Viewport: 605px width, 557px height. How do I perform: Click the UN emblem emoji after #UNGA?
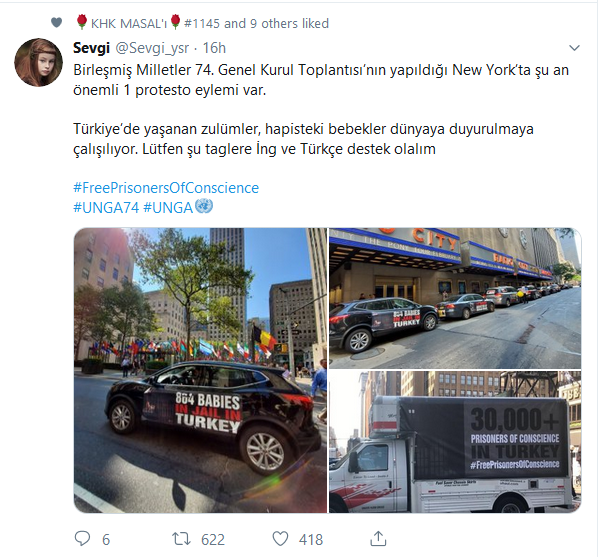pos(204,206)
